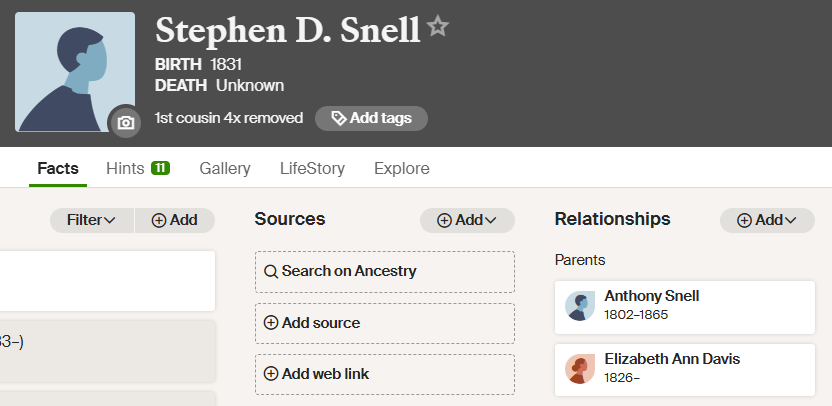The image size is (832, 406).
Task: Open the Facts tab
Action: [x=58, y=168]
